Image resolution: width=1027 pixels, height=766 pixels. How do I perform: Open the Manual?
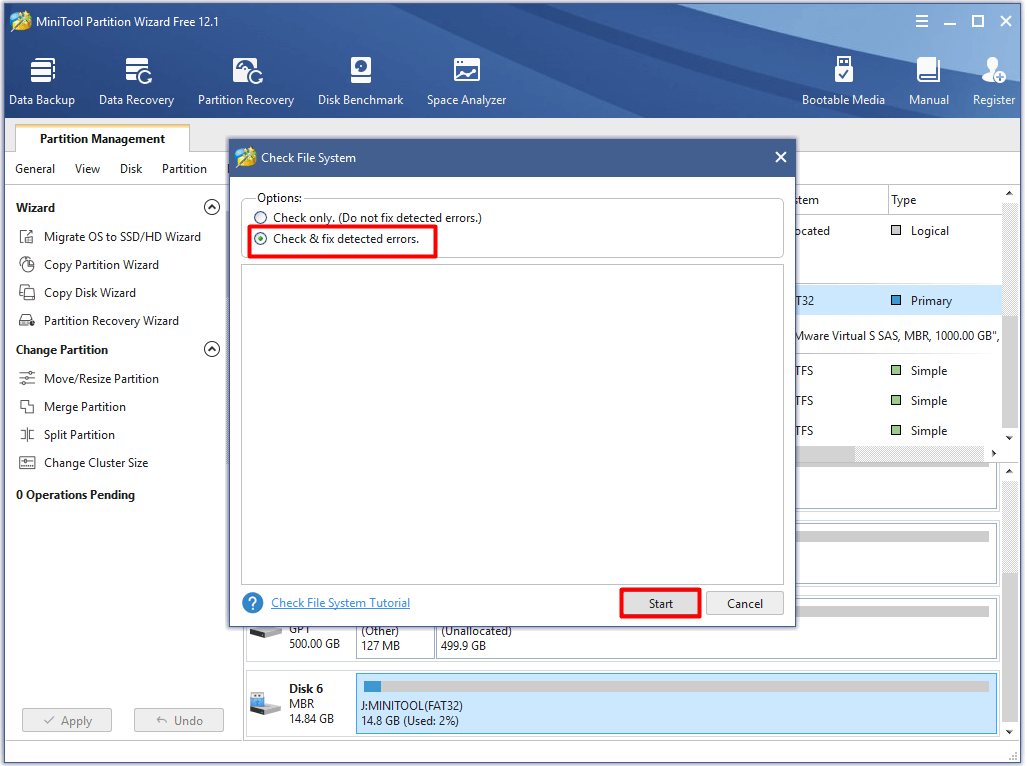pyautogui.click(x=928, y=81)
